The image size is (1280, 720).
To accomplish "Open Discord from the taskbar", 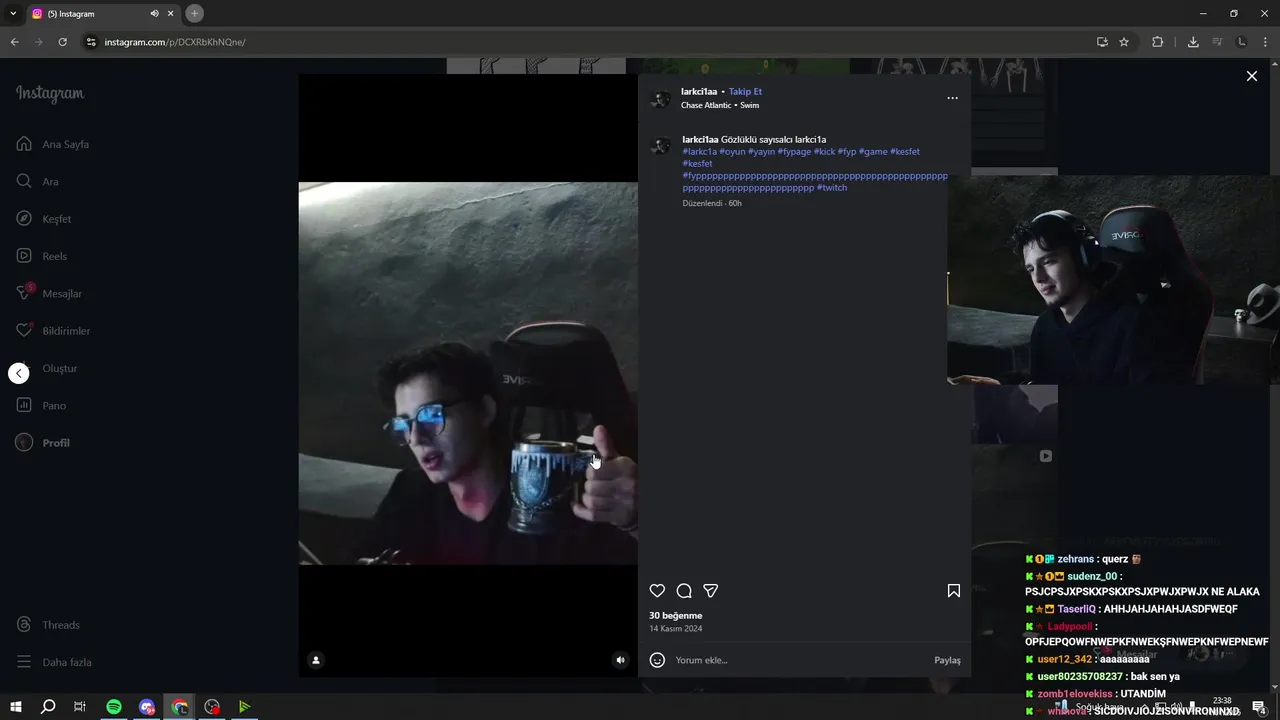I will click(147, 707).
